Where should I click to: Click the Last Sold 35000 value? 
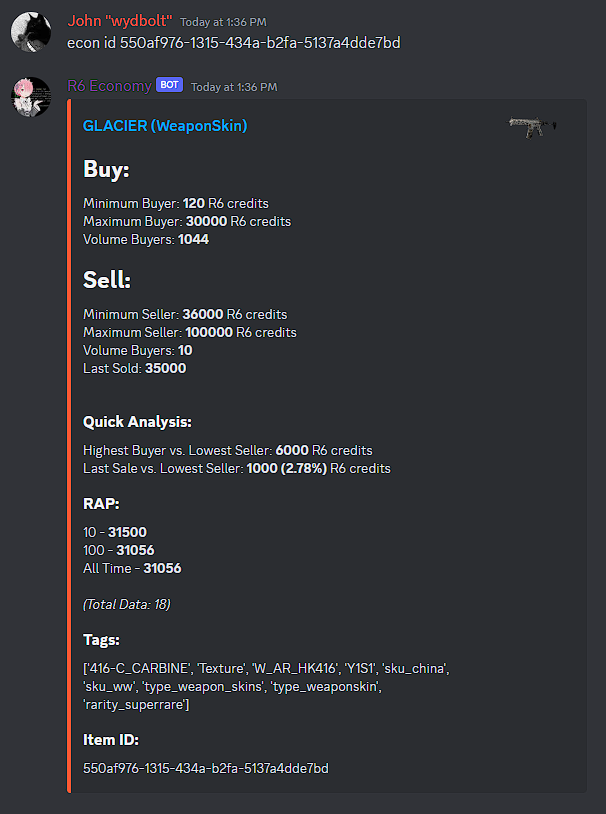[166, 369]
